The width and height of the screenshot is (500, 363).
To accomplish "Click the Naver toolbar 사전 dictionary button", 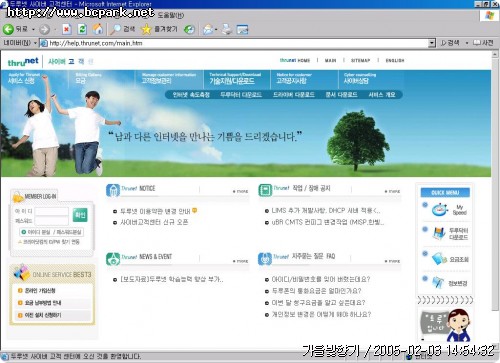I will tap(484, 43).
